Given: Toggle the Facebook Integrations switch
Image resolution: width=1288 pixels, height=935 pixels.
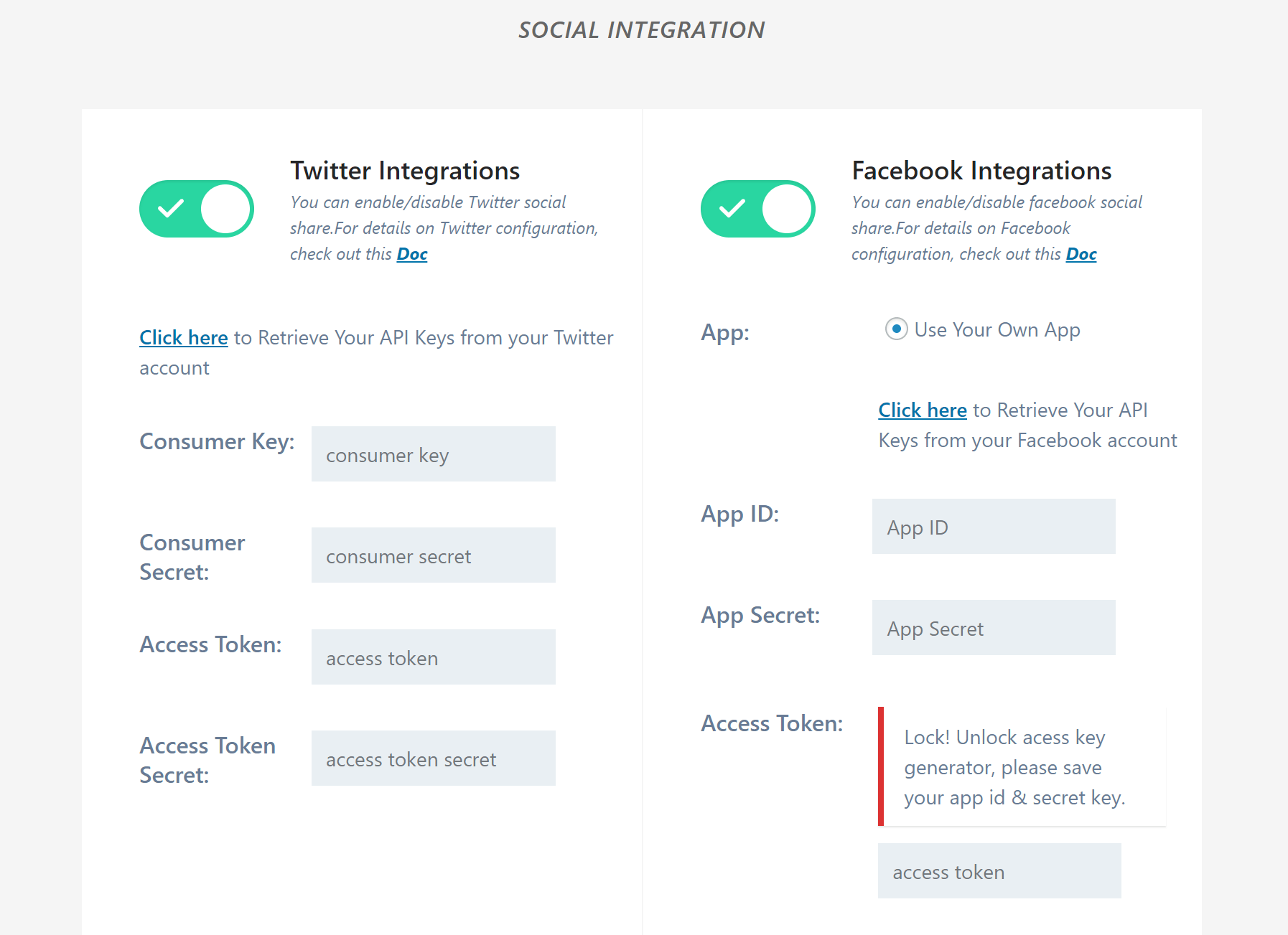Looking at the screenshot, I should pyautogui.click(x=758, y=209).
